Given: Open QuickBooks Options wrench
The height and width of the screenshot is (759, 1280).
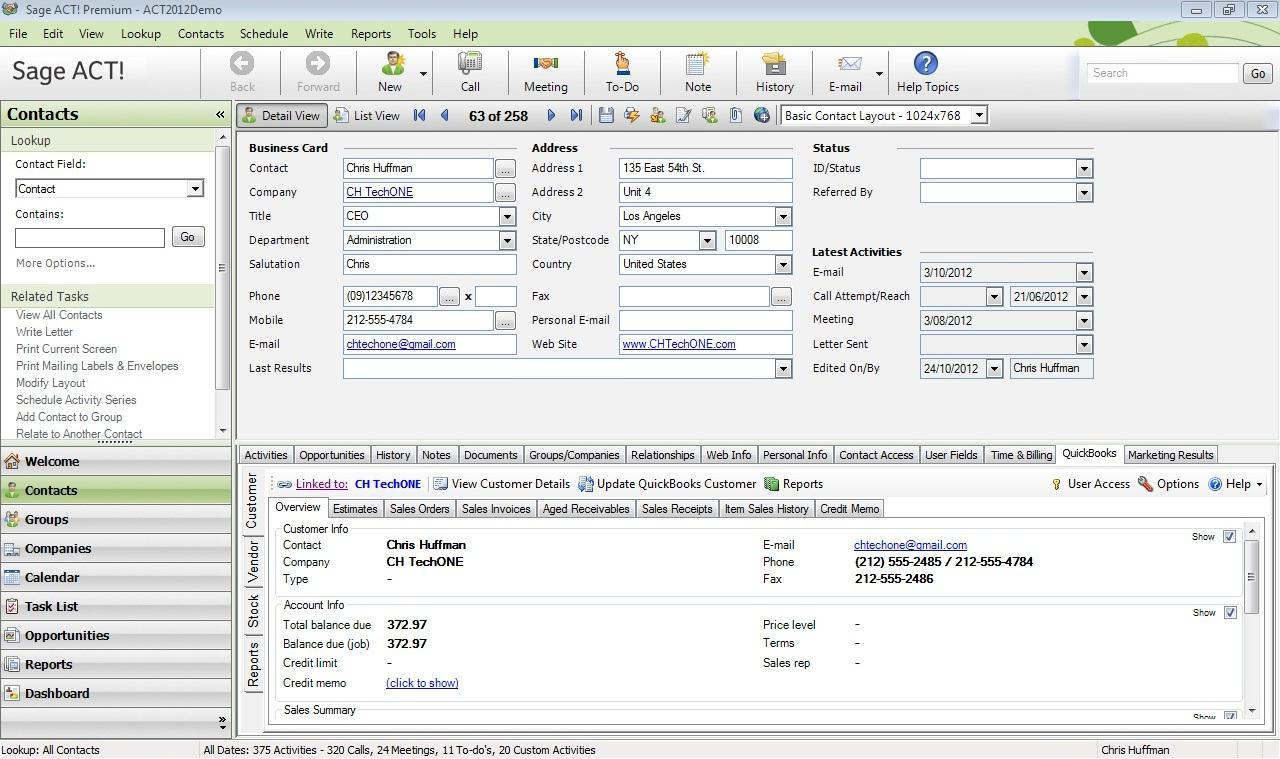Looking at the screenshot, I should click(1168, 484).
